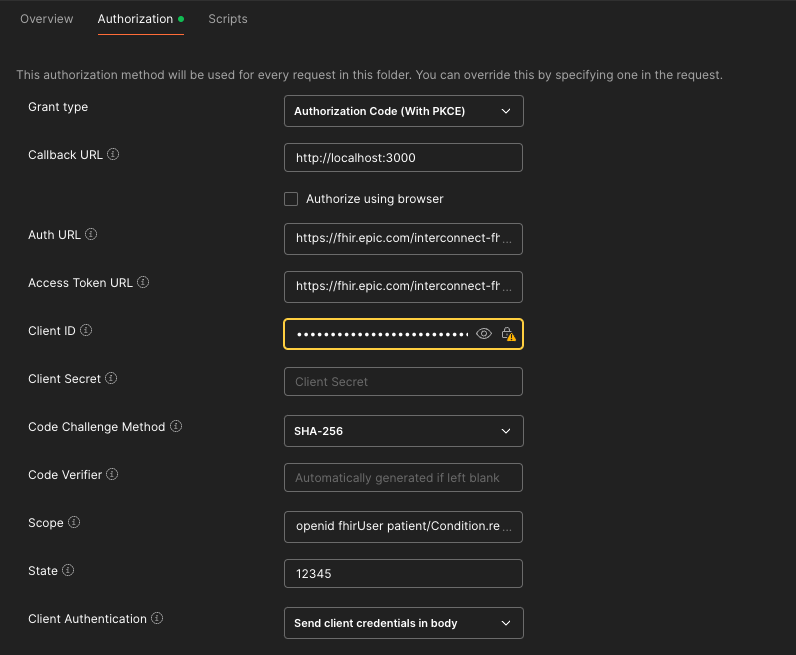Click the Client Authentication label

click(87, 619)
